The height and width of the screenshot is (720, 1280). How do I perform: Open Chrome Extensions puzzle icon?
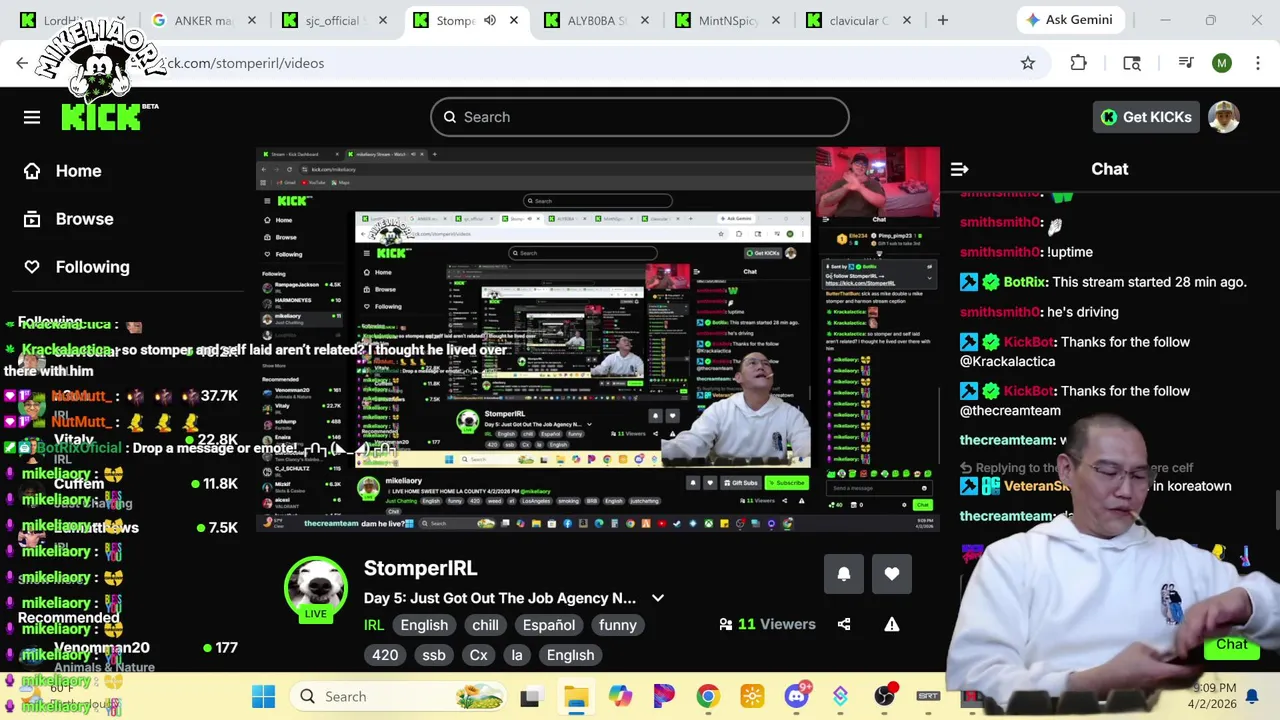pyautogui.click(x=1078, y=63)
